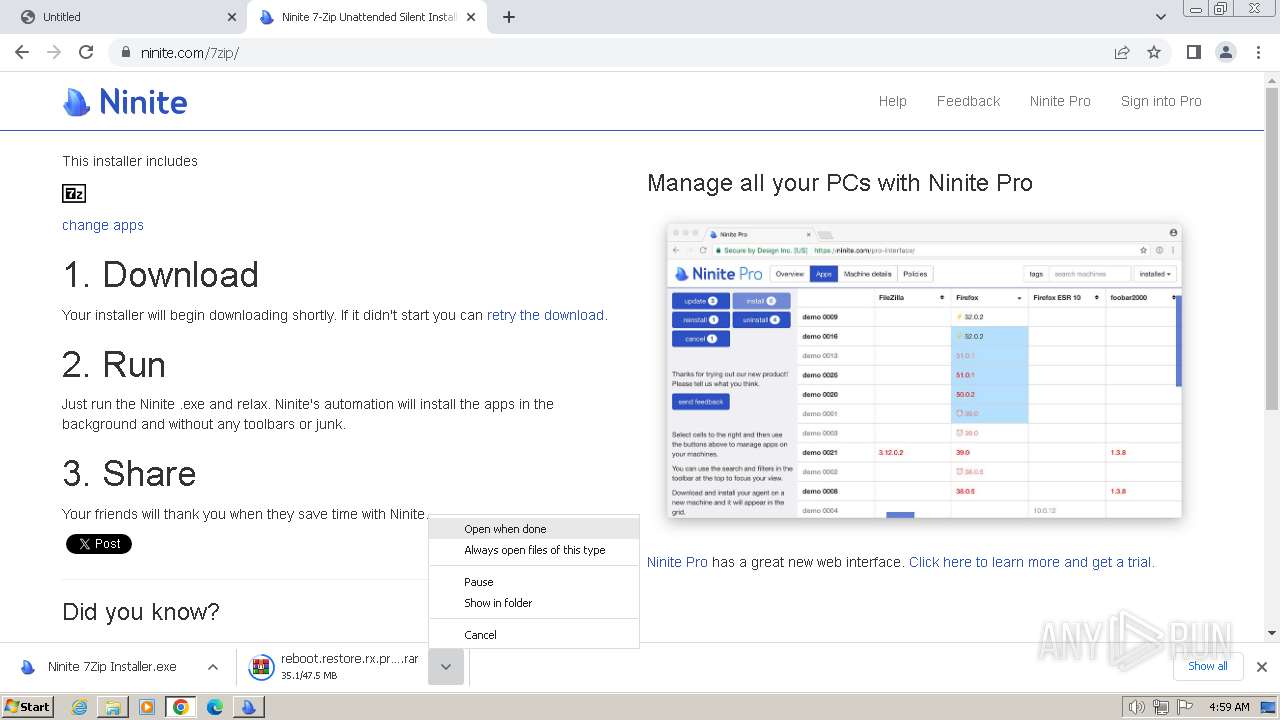Open the tab search chevron
This screenshot has height=720, width=1280.
[1161, 17]
